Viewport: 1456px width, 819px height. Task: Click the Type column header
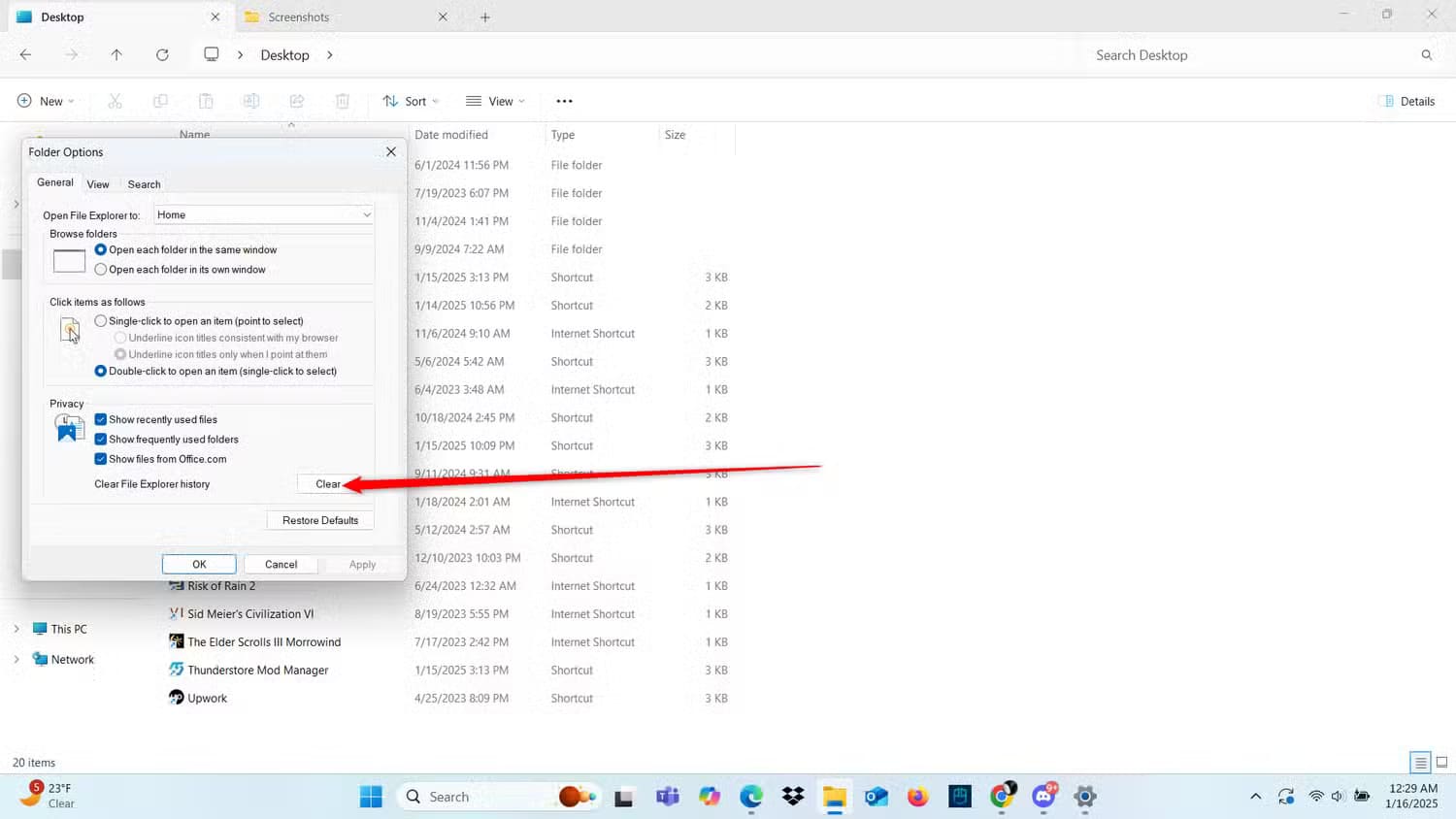(x=563, y=135)
